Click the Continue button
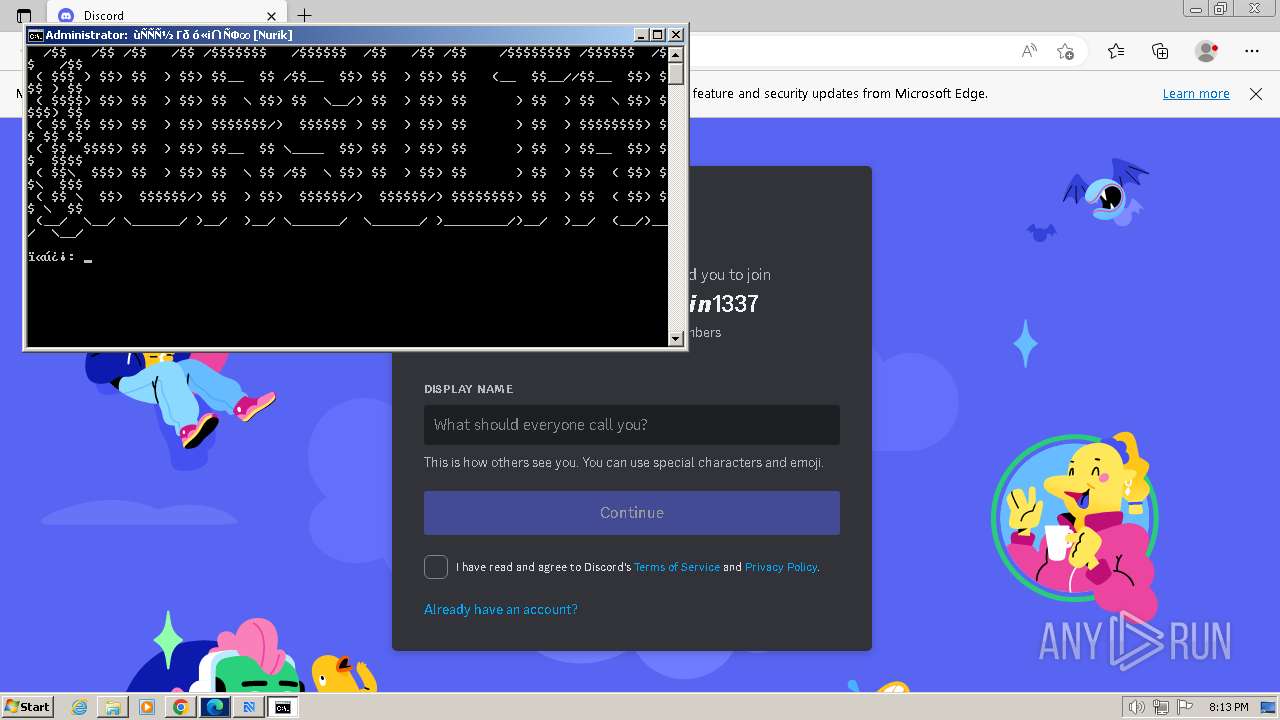 [632, 513]
